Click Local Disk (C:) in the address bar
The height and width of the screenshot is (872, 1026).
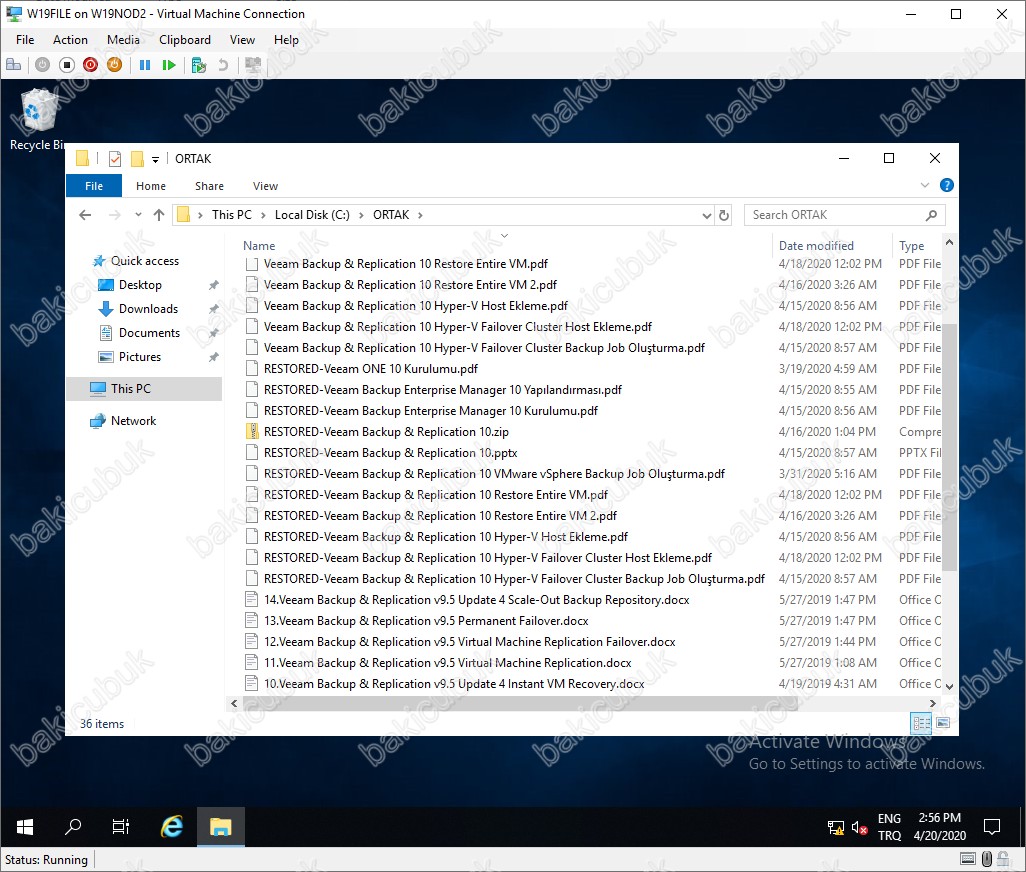pos(312,215)
